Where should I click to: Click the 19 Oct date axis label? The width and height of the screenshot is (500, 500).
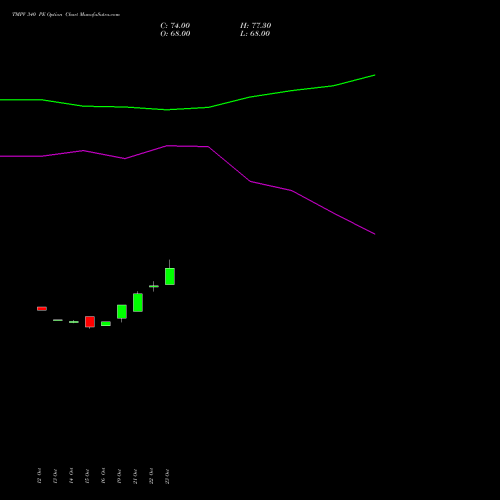(x=119, y=476)
